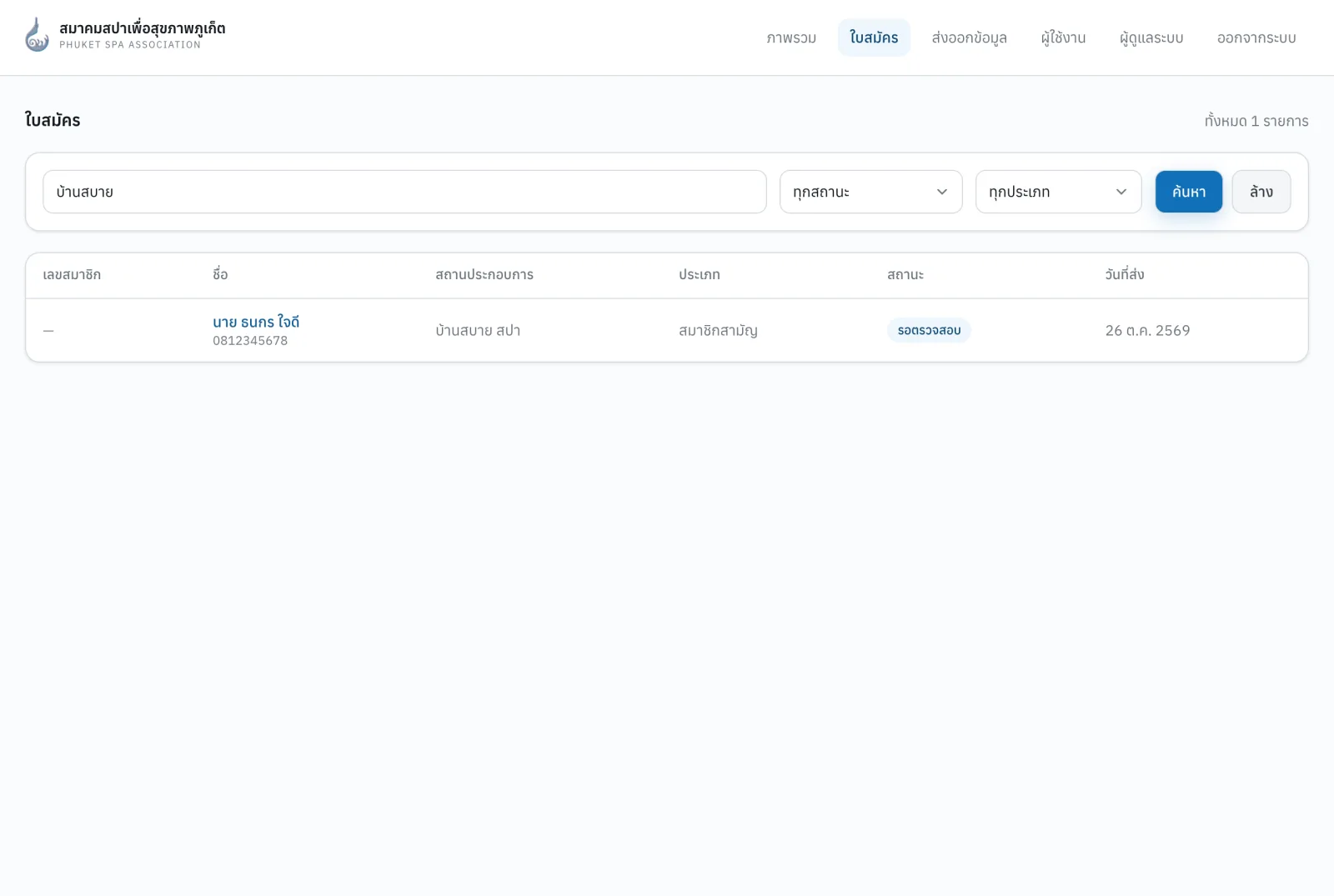Viewport: 1334px width, 896px height.
Task: Click the เลขสมาชิก column header
Action: coord(72,275)
